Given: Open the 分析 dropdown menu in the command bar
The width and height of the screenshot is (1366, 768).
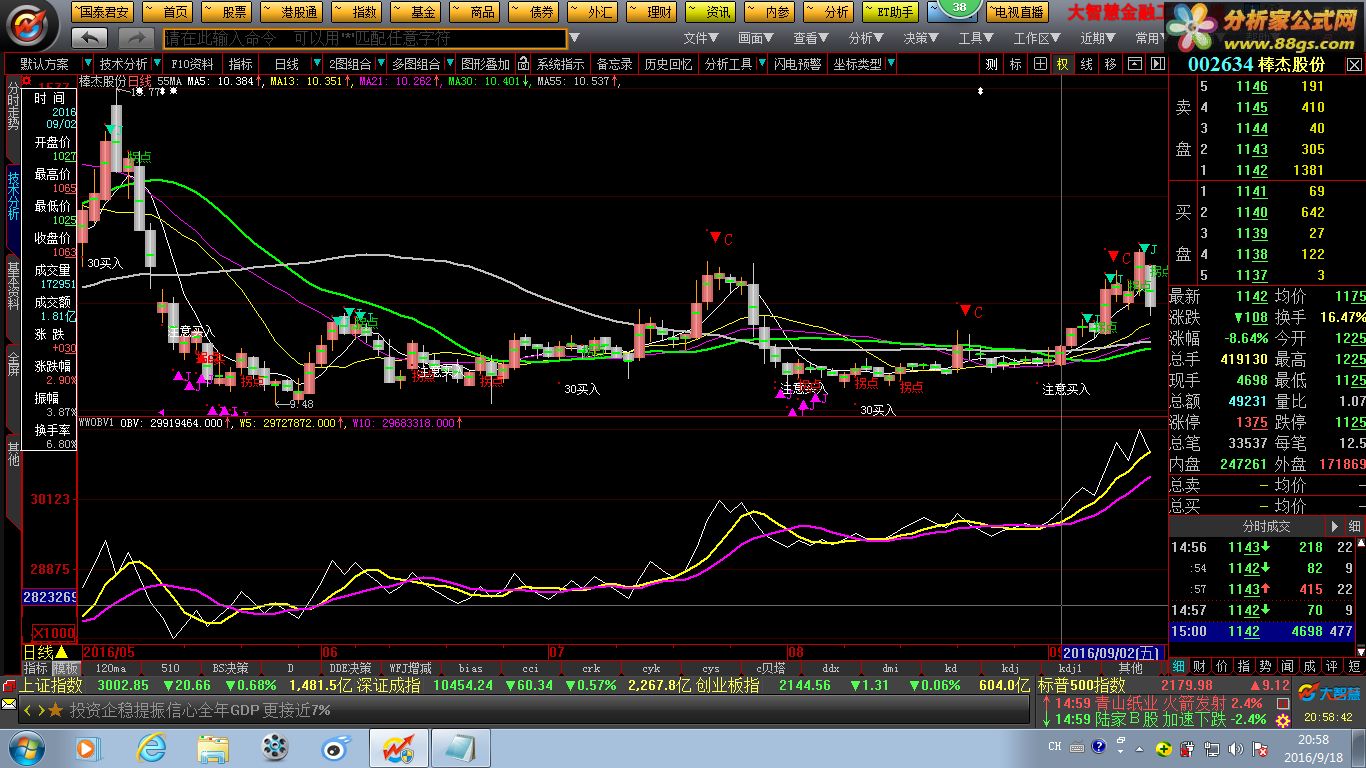Looking at the screenshot, I should pyautogui.click(x=866, y=38).
